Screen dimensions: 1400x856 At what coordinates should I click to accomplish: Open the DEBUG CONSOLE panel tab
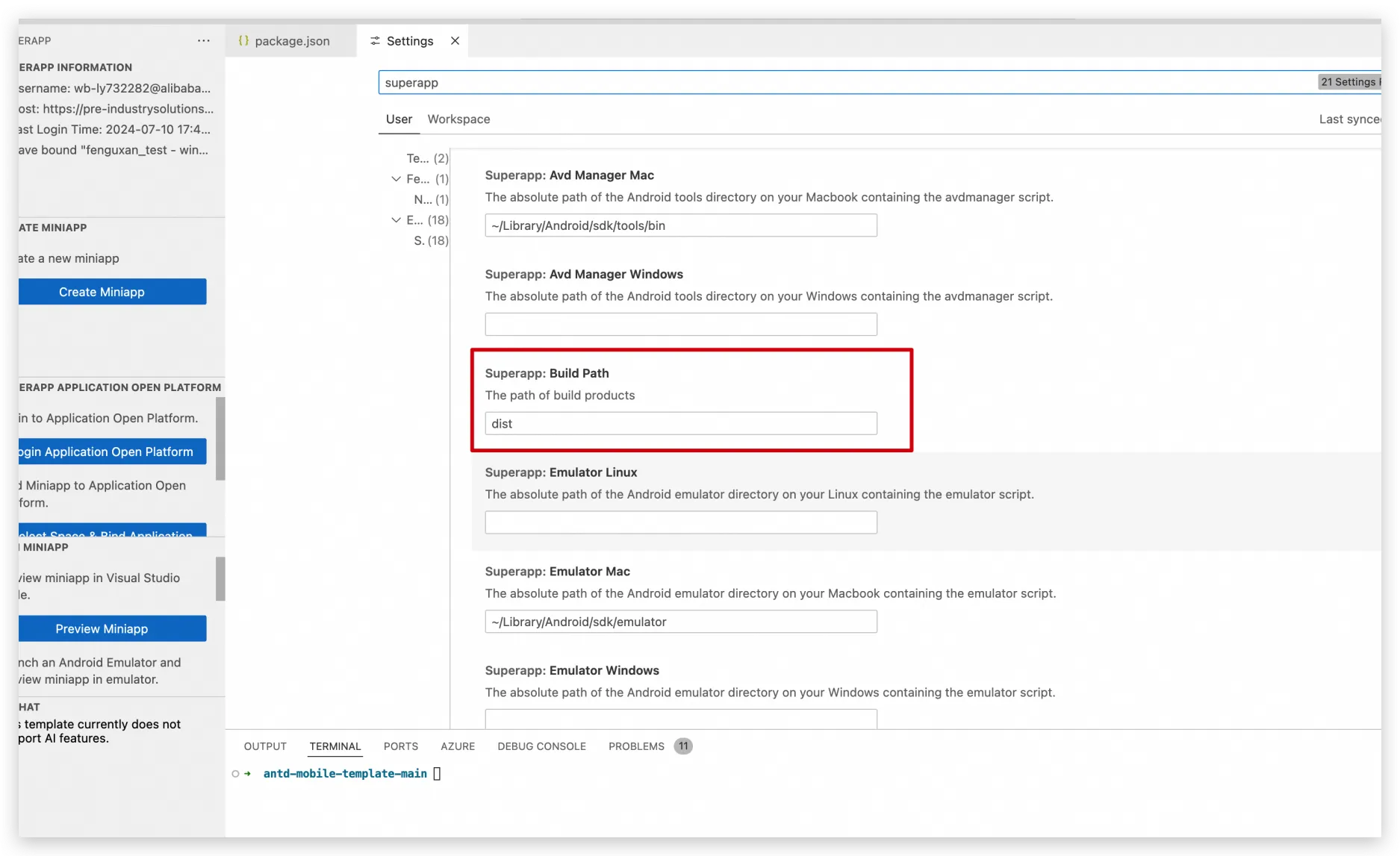[541, 746]
